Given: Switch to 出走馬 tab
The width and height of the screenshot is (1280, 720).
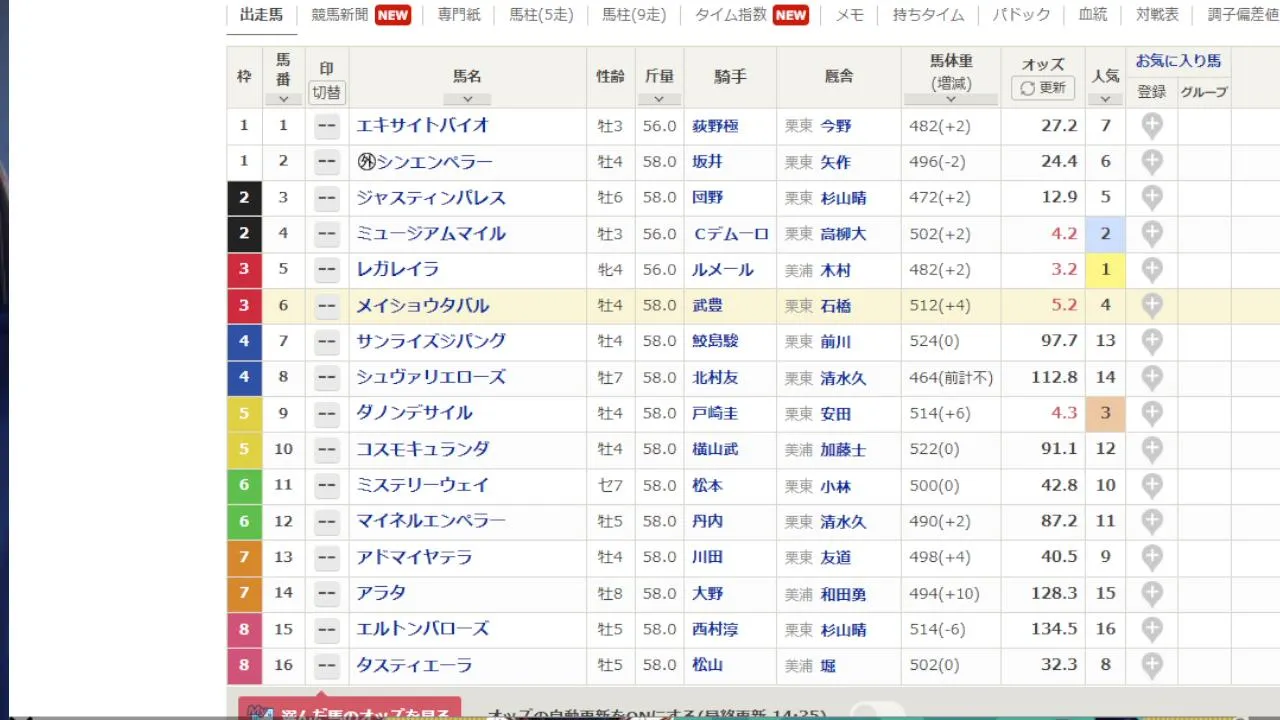Looking at the screenshot, I should pos(261,15).
